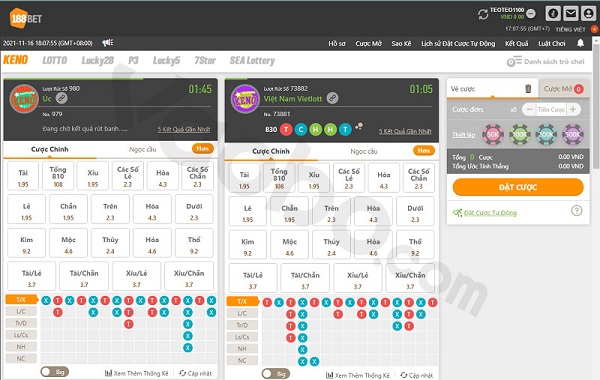Open 5 Kết Quả Gần Nhất in Úc panel
Viewport: 600px width, 380px height.
[x=184, y=129]
